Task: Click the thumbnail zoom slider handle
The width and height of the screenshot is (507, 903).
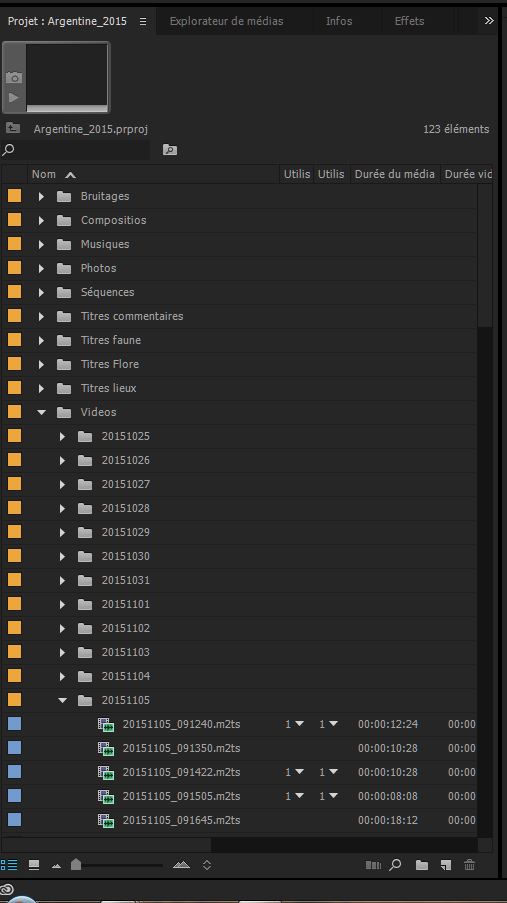Action: point(76,864)
